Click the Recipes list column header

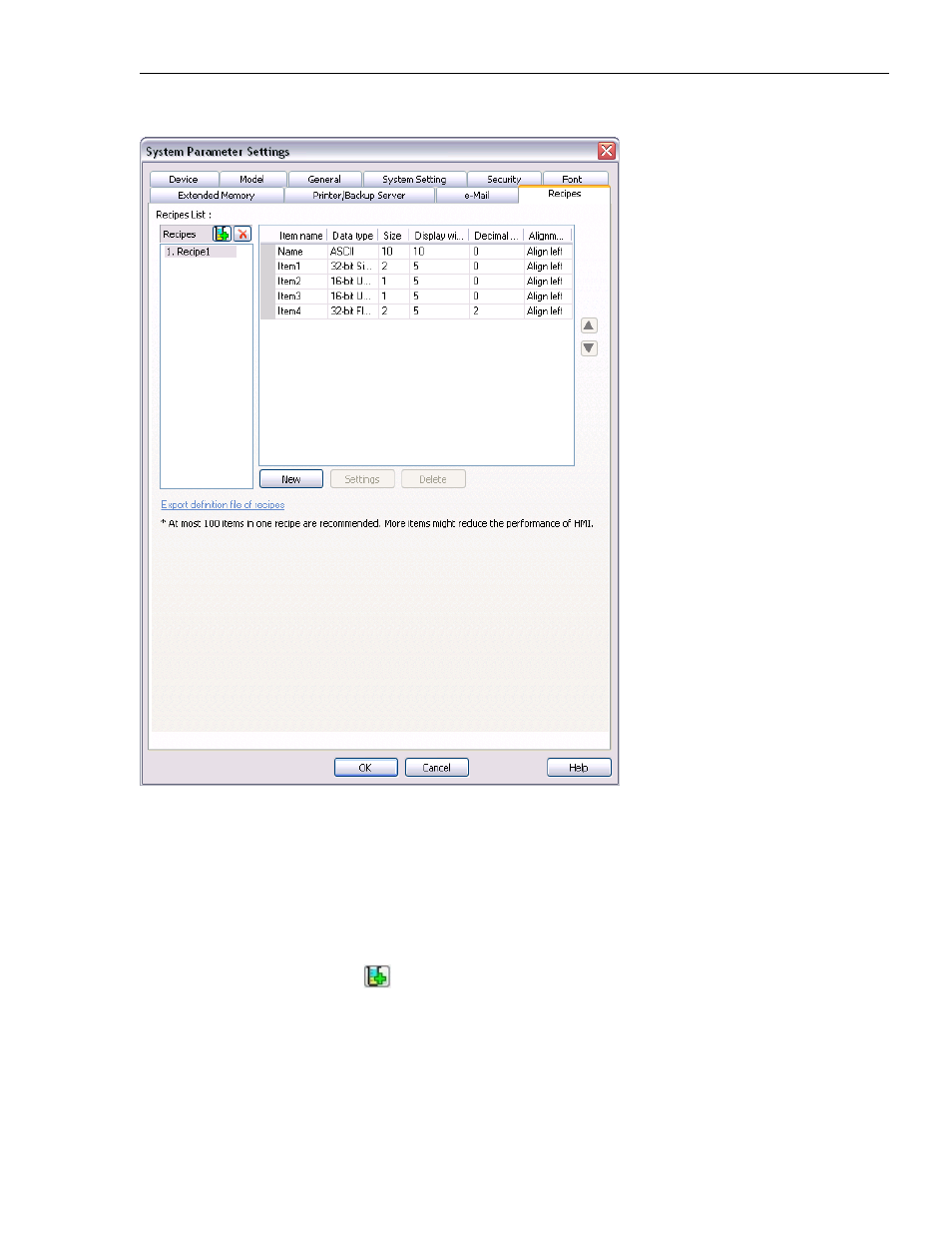click(x=186, y=234)
